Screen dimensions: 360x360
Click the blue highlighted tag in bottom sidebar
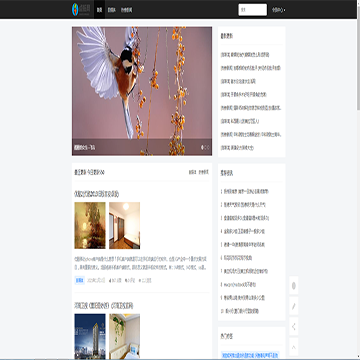[x=250, y=355]
